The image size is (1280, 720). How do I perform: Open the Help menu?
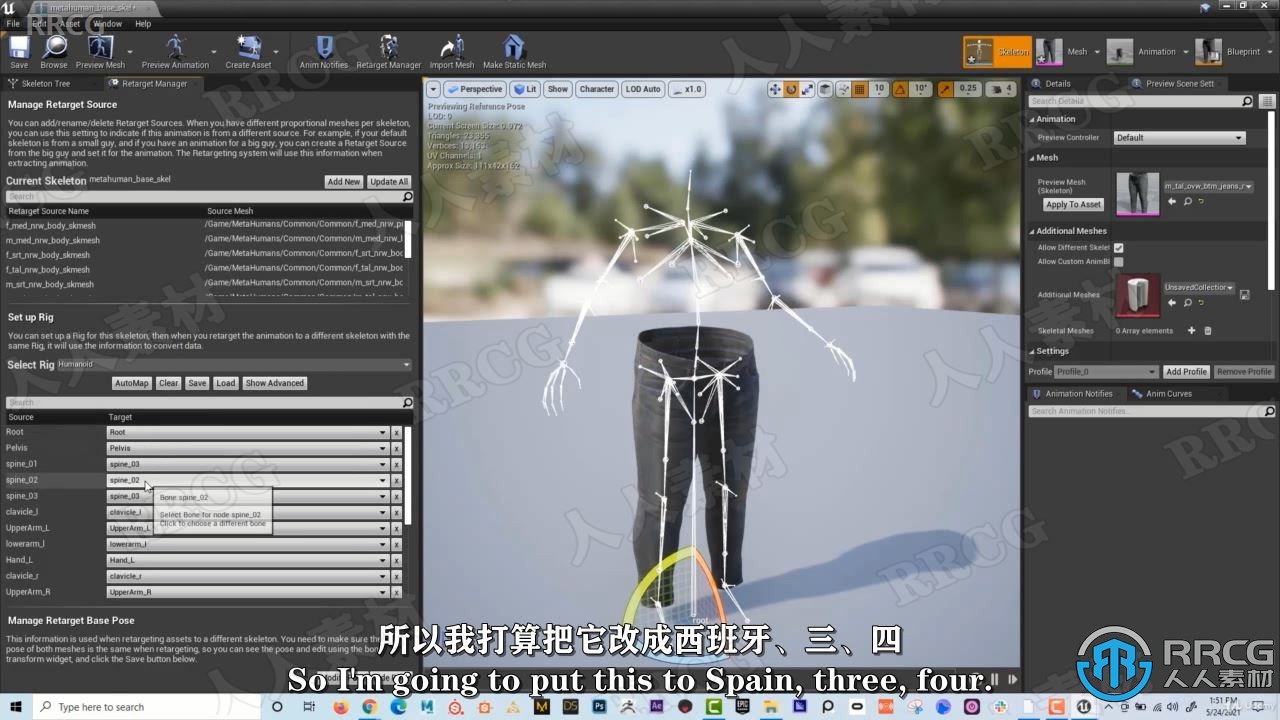(143, 23)
